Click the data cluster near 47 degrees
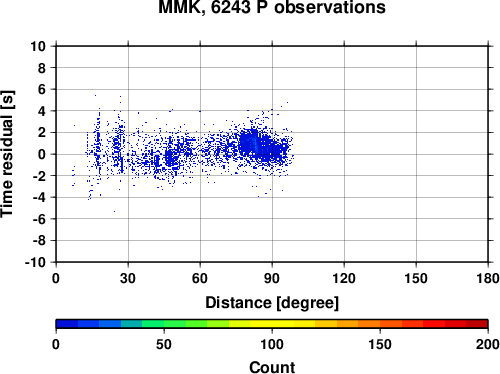 click(170, 157)
